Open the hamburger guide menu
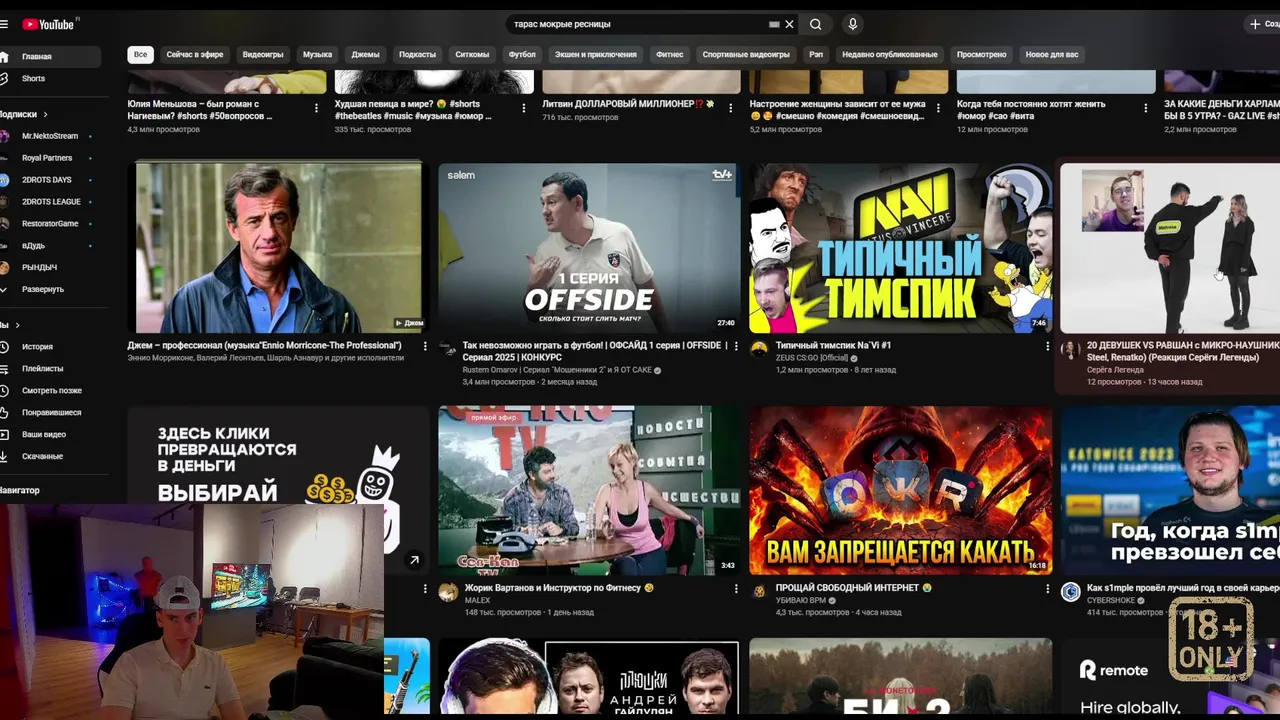Viewport: 1280px width, 720px height. (x=4, y=24)
